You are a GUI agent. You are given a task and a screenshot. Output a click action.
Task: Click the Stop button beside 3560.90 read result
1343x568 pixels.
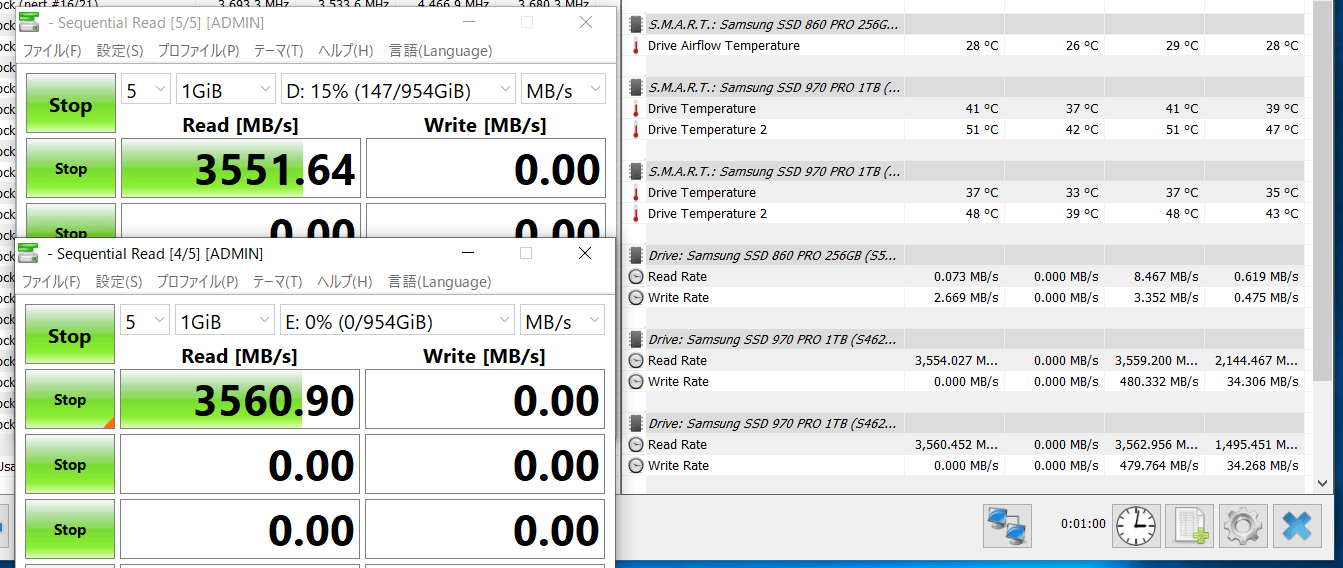(69, 399)
